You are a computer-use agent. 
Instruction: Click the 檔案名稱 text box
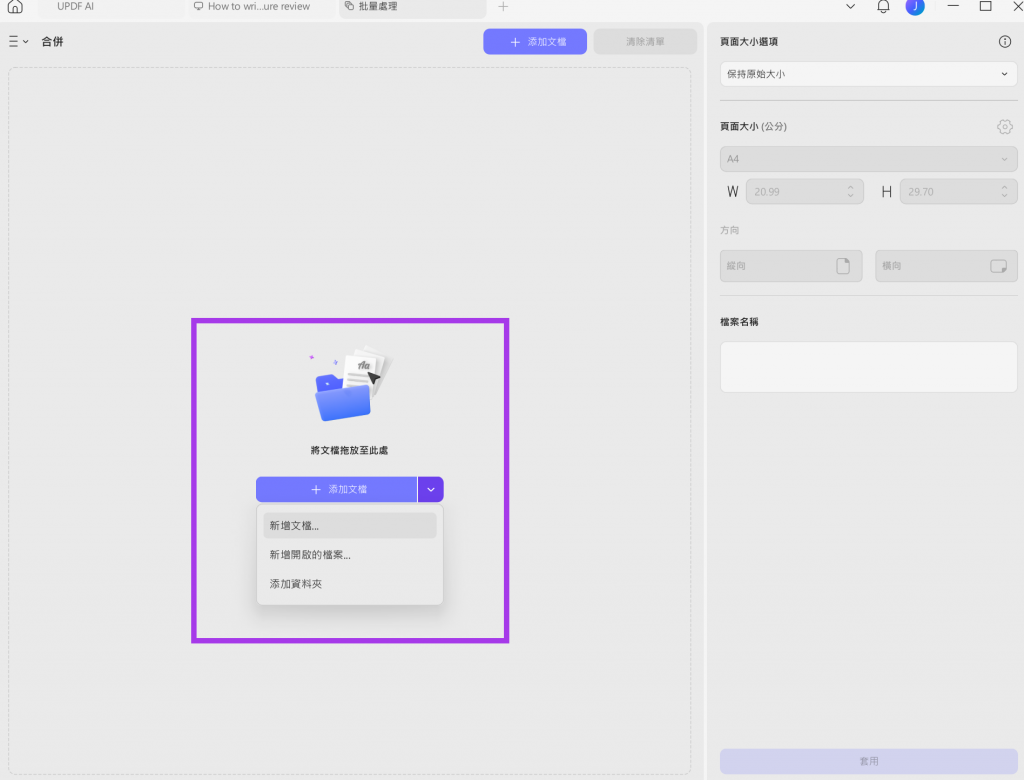tap(869, 367)
